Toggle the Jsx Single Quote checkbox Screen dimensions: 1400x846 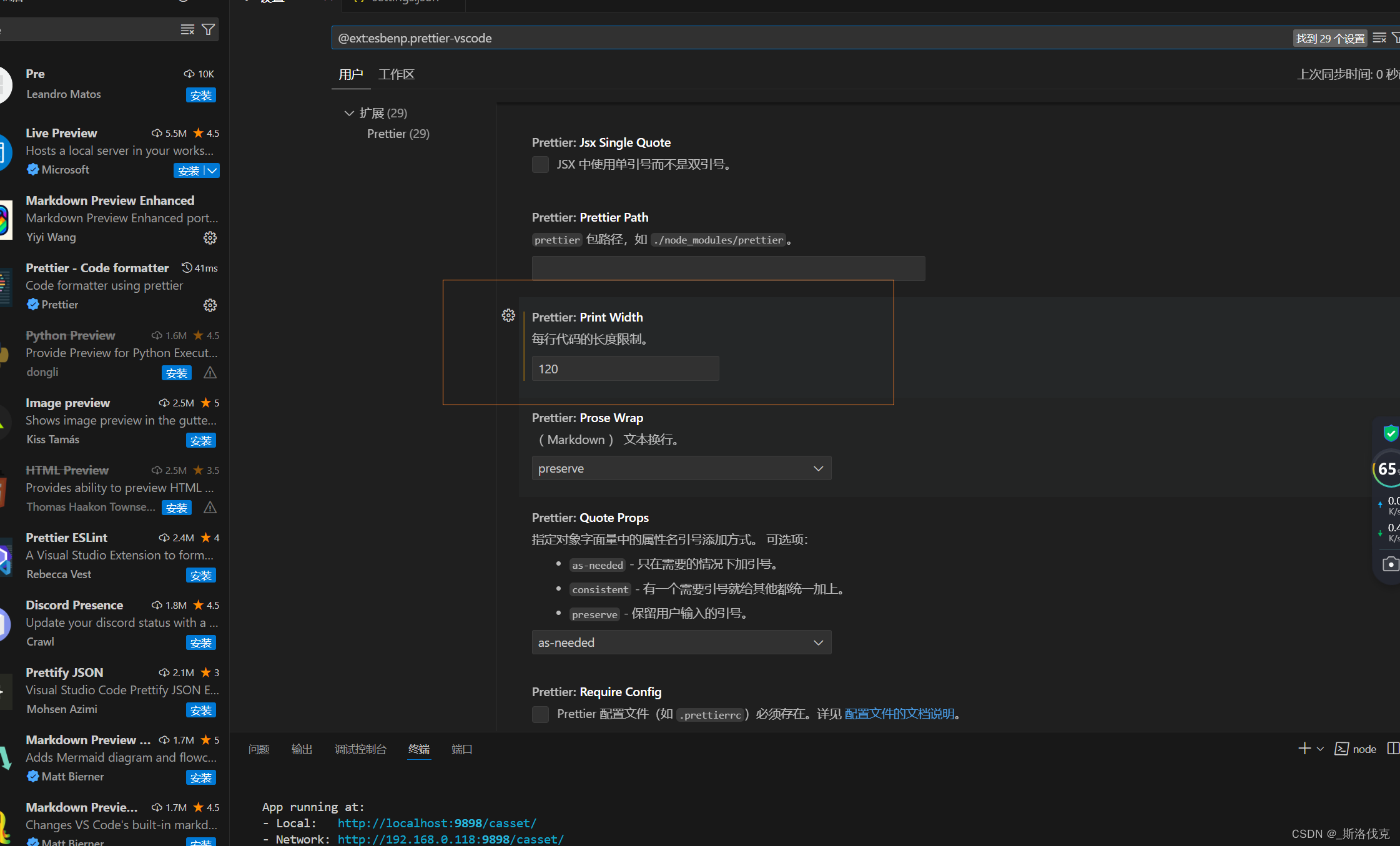point(540,164)
